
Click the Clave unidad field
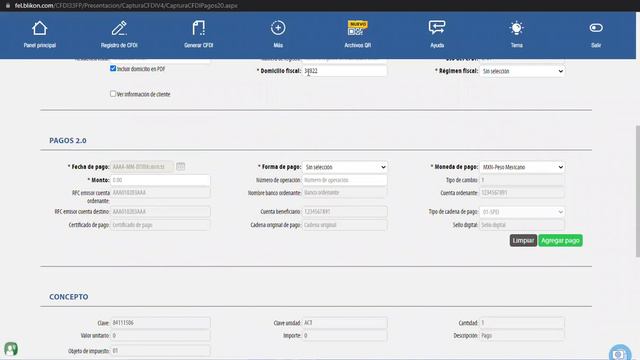(x=345, y=322)
